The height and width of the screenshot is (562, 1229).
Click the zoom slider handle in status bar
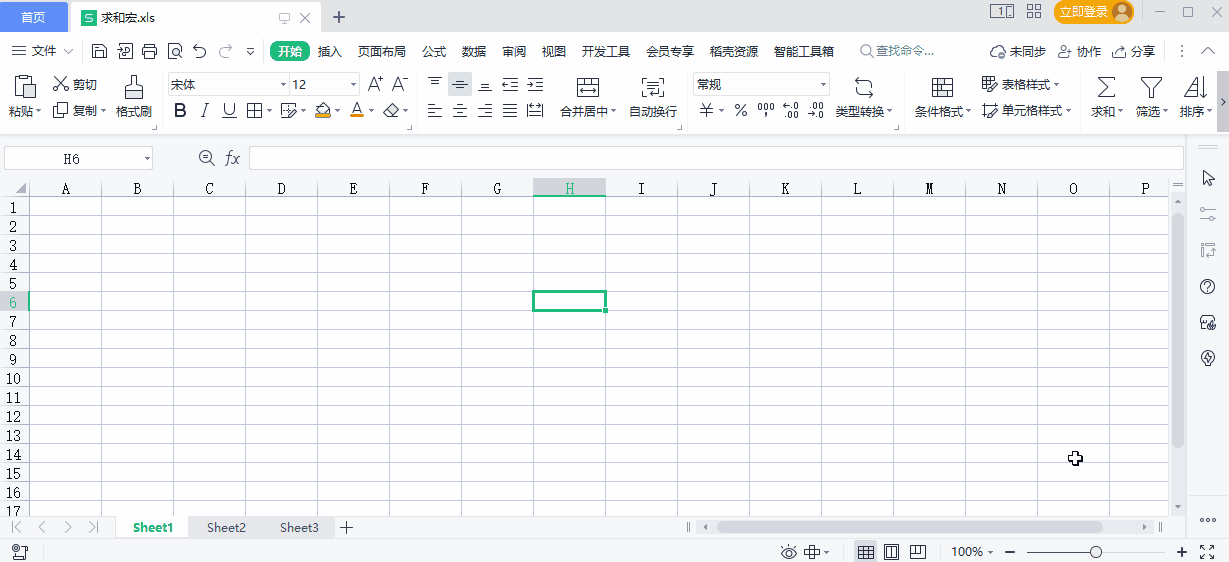1096,552
